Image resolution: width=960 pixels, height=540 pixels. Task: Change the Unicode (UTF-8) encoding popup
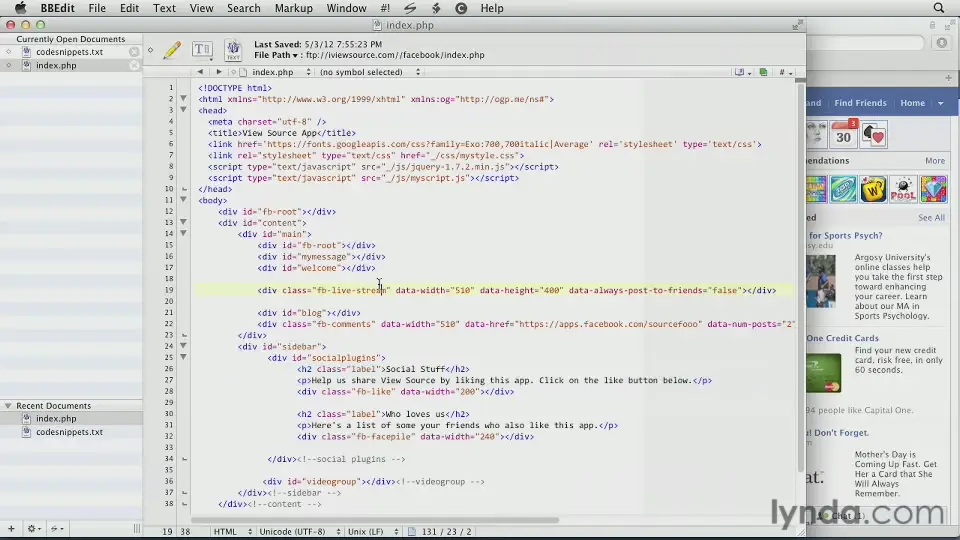299,531
